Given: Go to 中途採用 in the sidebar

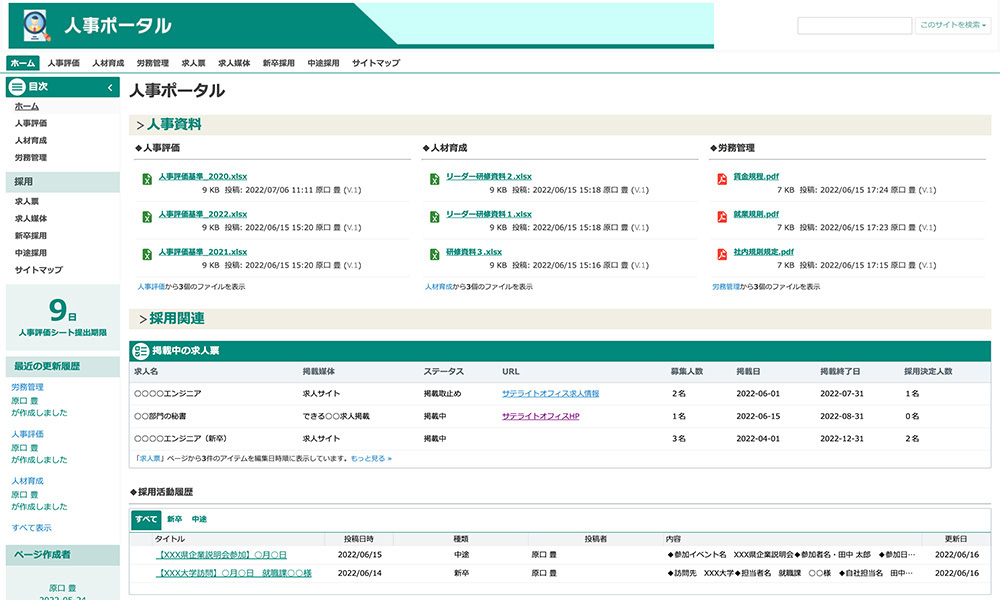Looking at the screenshot, I should [x=31, y=253].
